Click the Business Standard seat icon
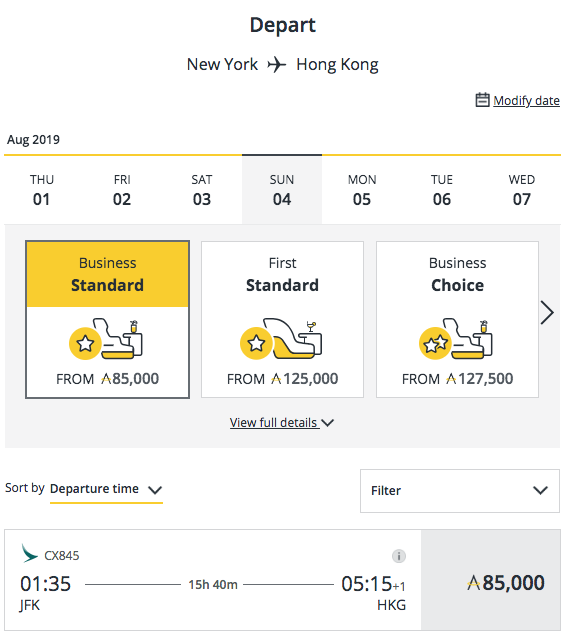The height and width of the screenshot is (636, 566). pyautogui.click(x=106, y=339)
